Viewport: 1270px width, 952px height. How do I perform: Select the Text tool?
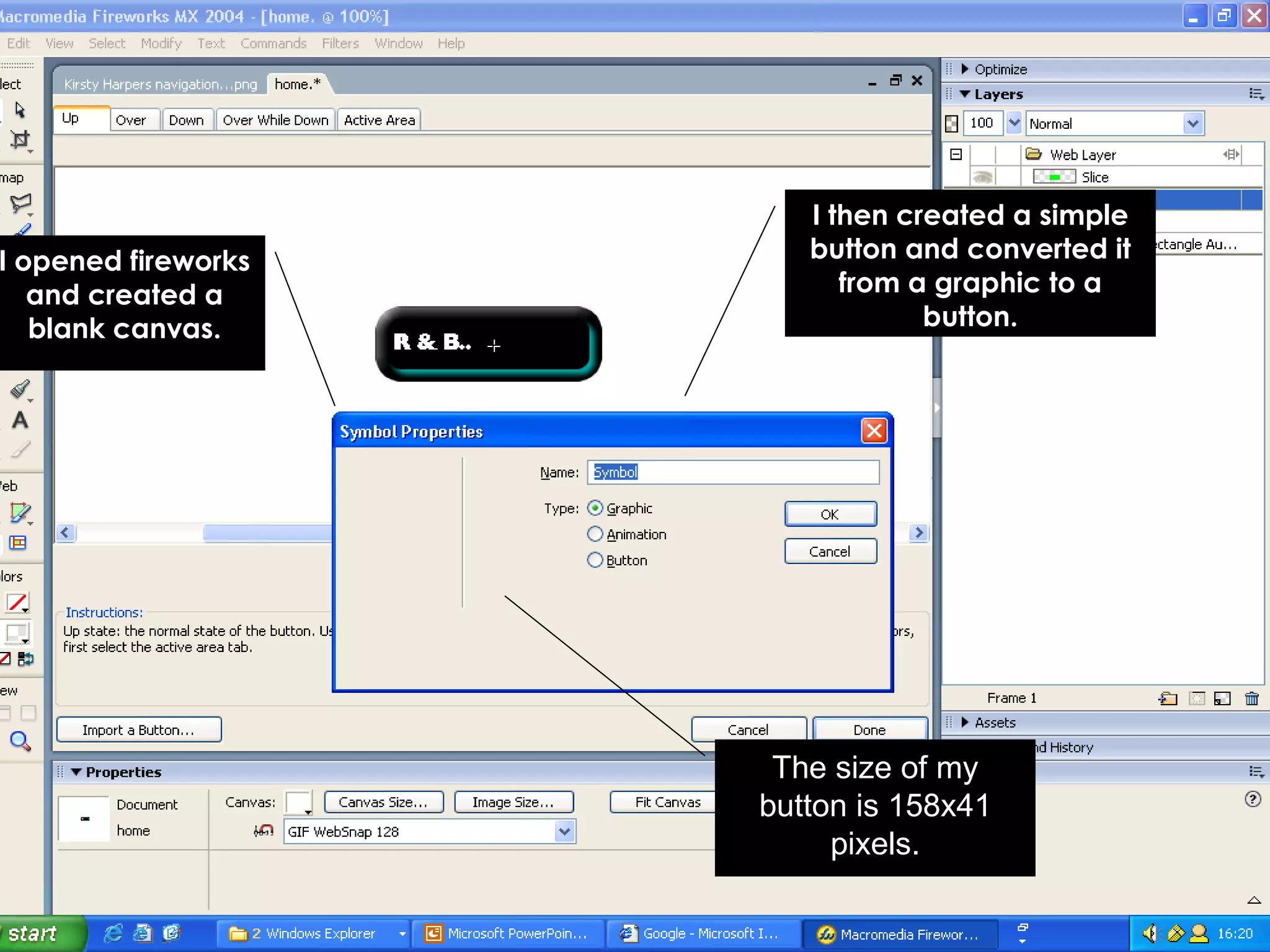coord(20,420)
